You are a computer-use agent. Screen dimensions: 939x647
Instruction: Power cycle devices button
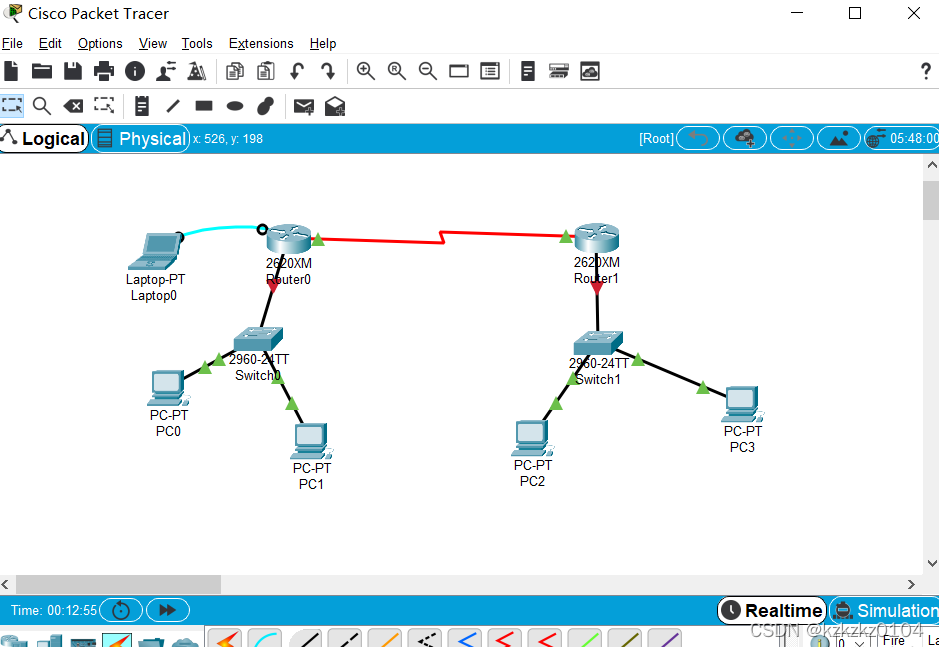121,610
